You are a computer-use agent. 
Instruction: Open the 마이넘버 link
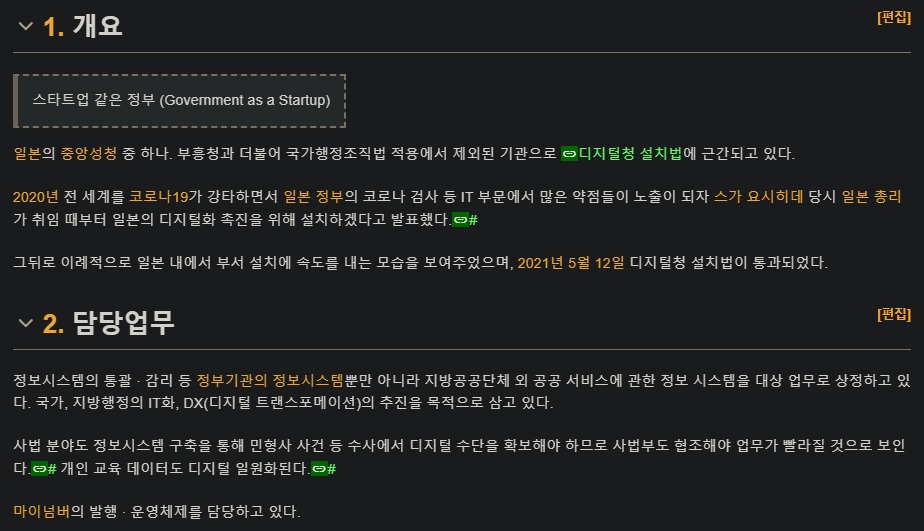[41, 512]
